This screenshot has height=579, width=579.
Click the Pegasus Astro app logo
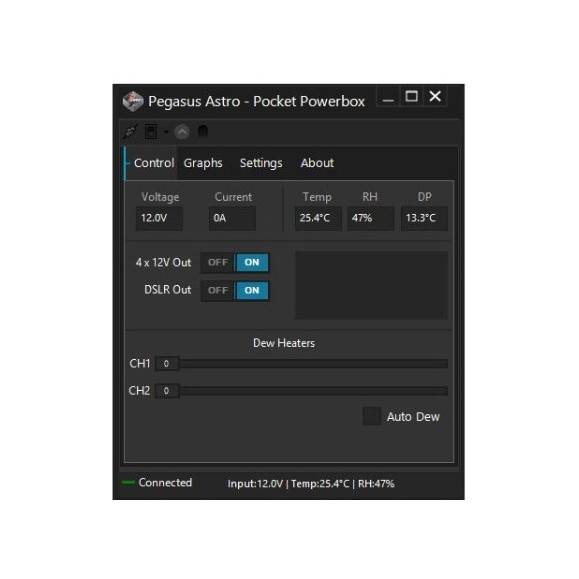[x=133, y=101]
